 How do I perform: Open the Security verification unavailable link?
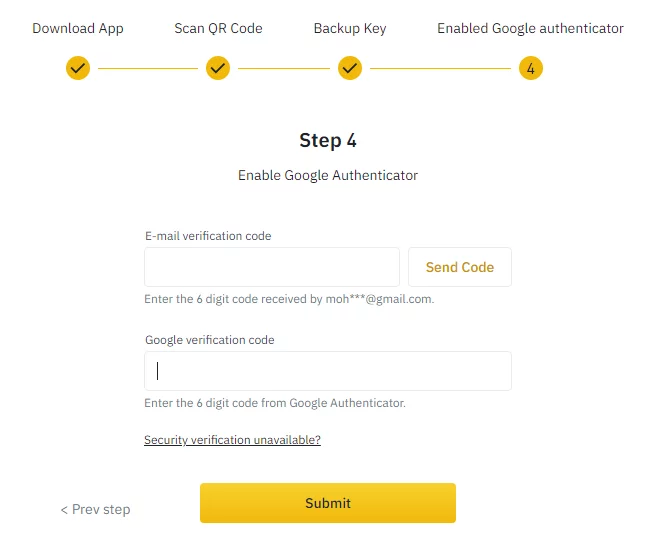coord(232,440)
